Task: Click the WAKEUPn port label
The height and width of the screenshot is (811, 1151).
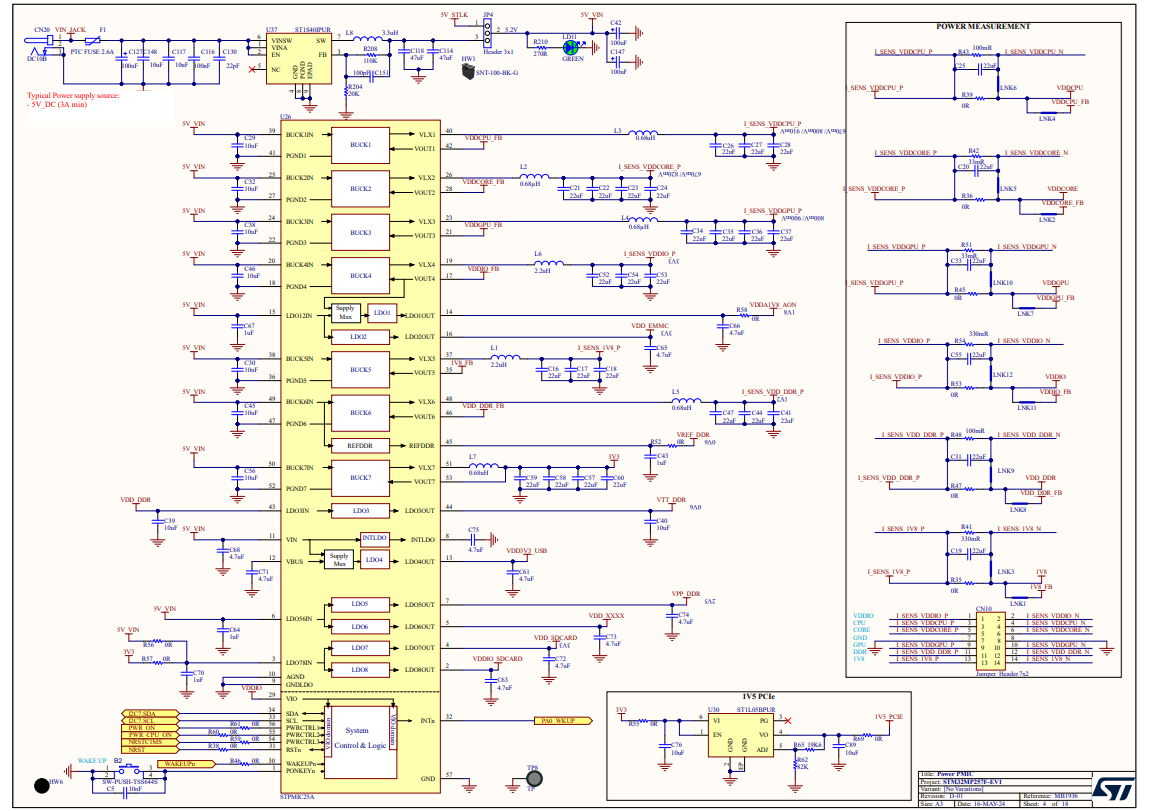Action: pos(186,764)
